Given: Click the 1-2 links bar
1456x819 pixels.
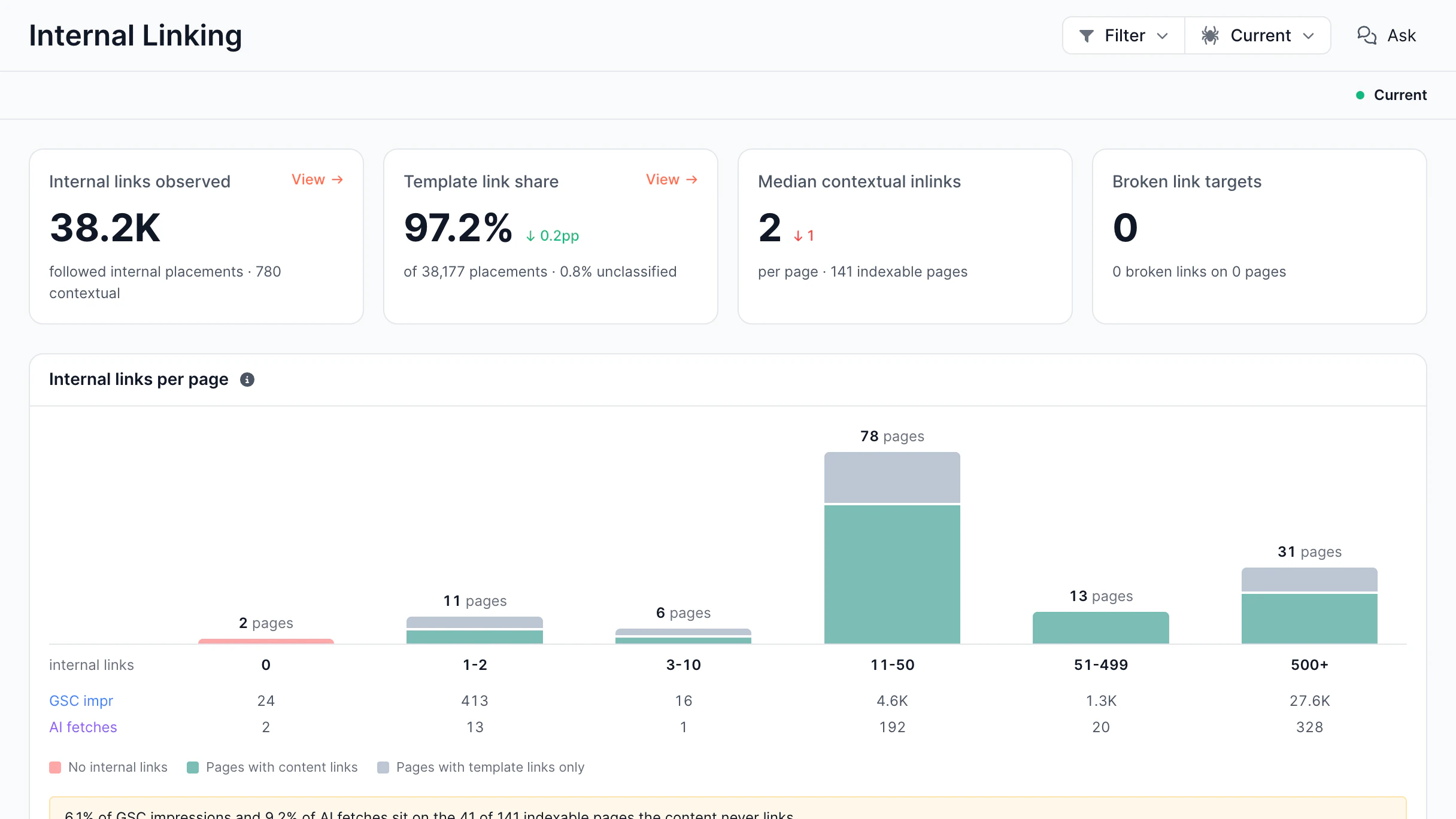Looking at the screenshot, I should (475, 630).
